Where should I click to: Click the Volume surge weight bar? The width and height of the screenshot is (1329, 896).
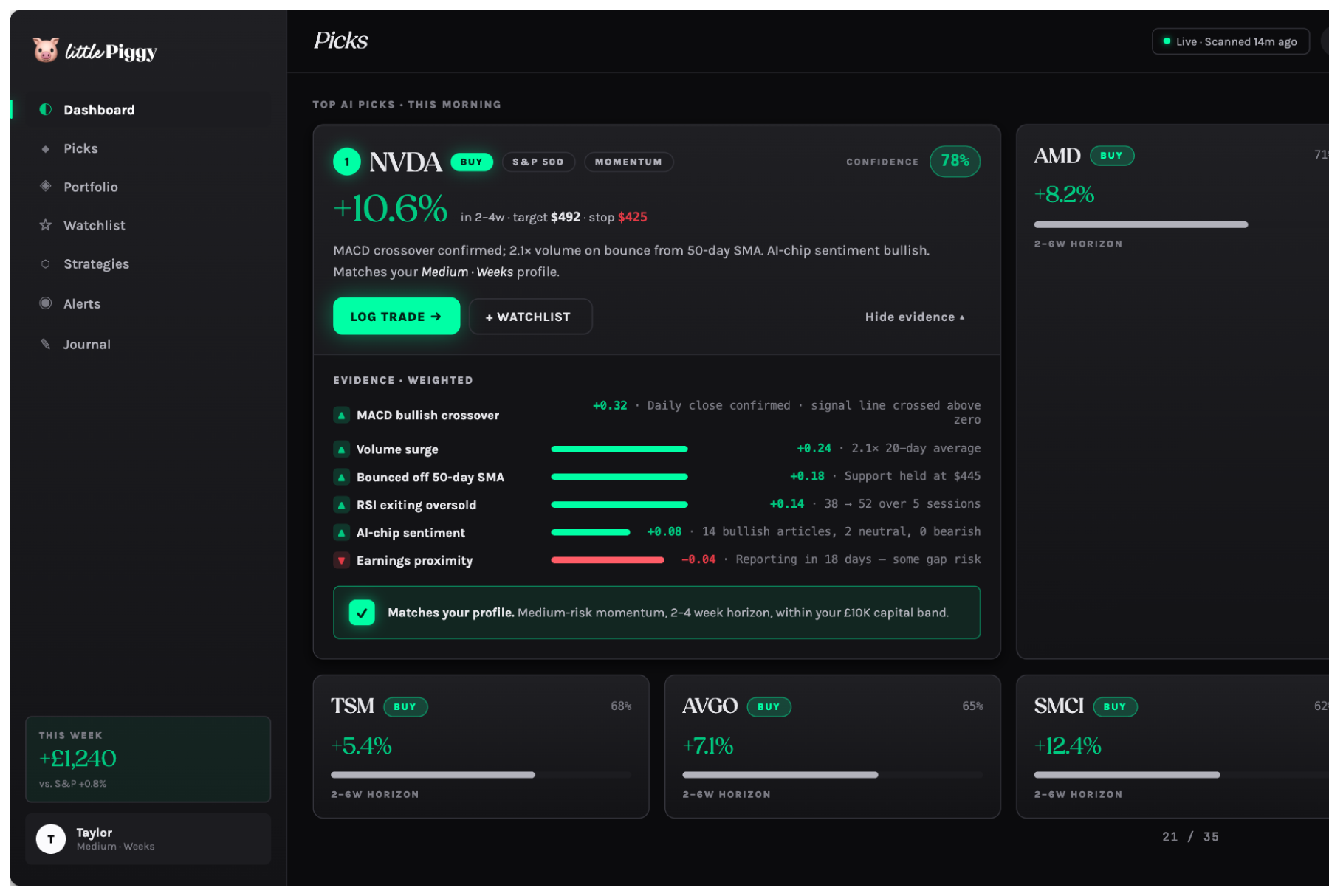[x=619, y=449]
